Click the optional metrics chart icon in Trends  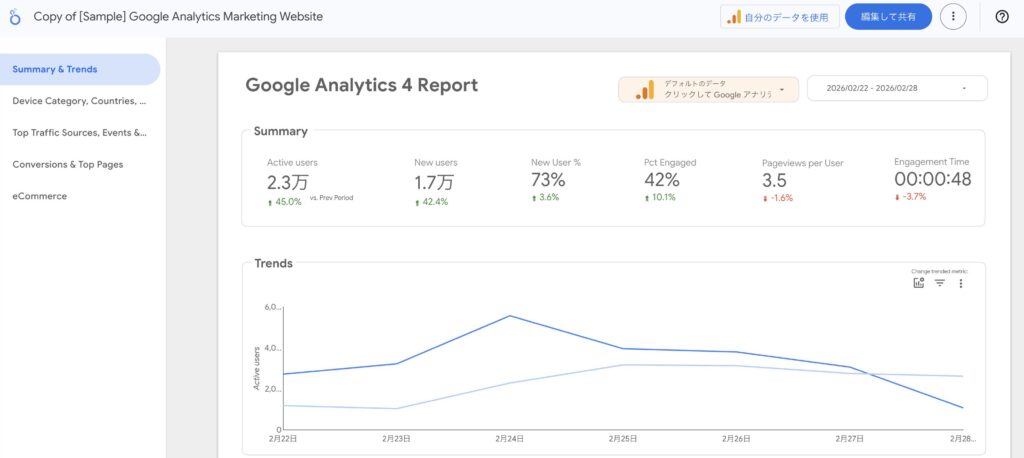(919, 283)
